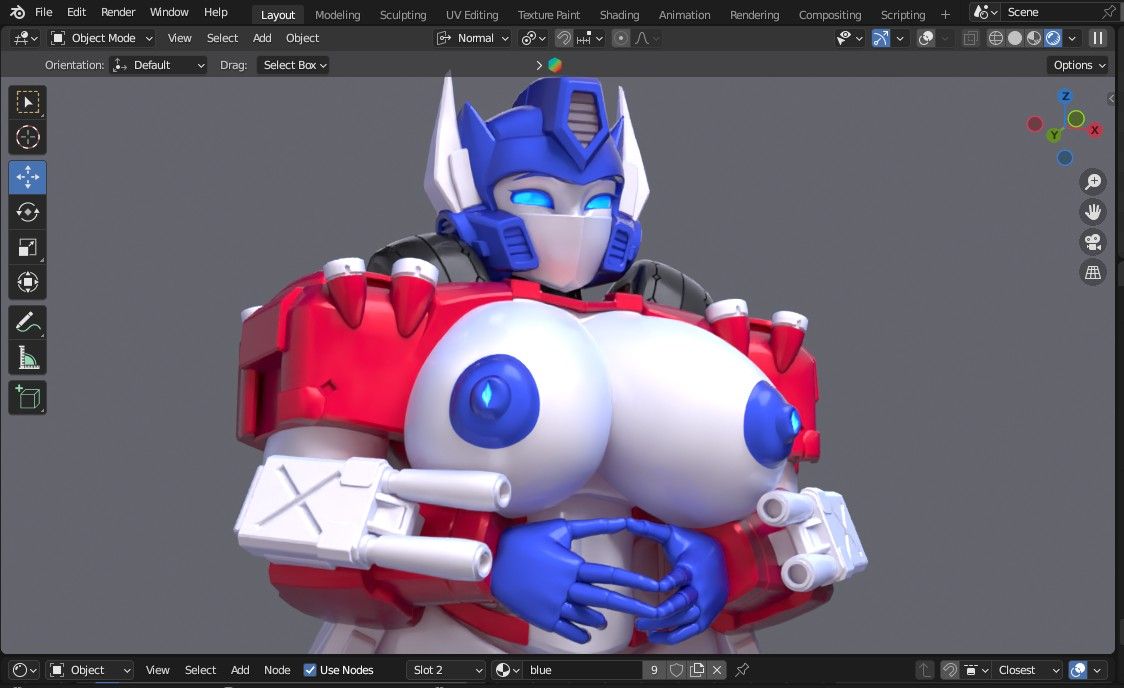1124x688 pixels.
Task: Open the Object Mode dropdown
Action: (103, 38)
